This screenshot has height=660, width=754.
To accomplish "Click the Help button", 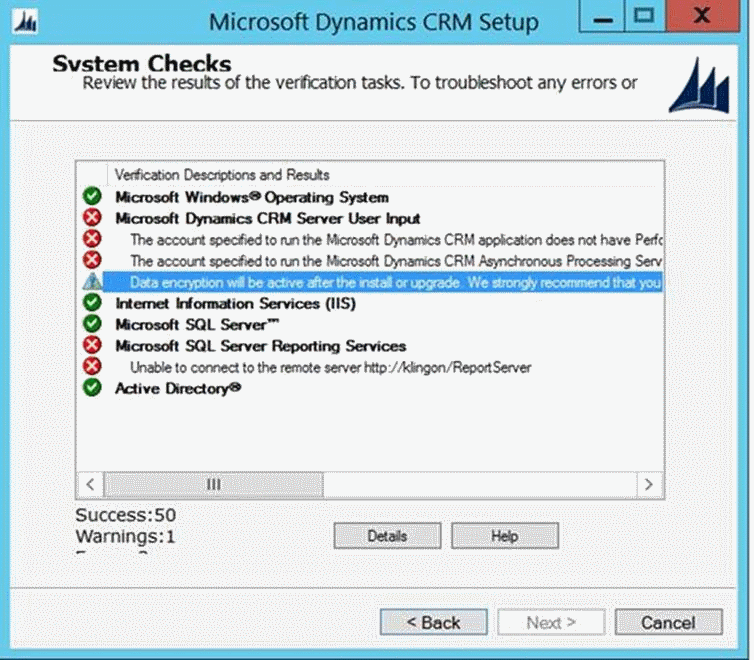I will (504, 535).
